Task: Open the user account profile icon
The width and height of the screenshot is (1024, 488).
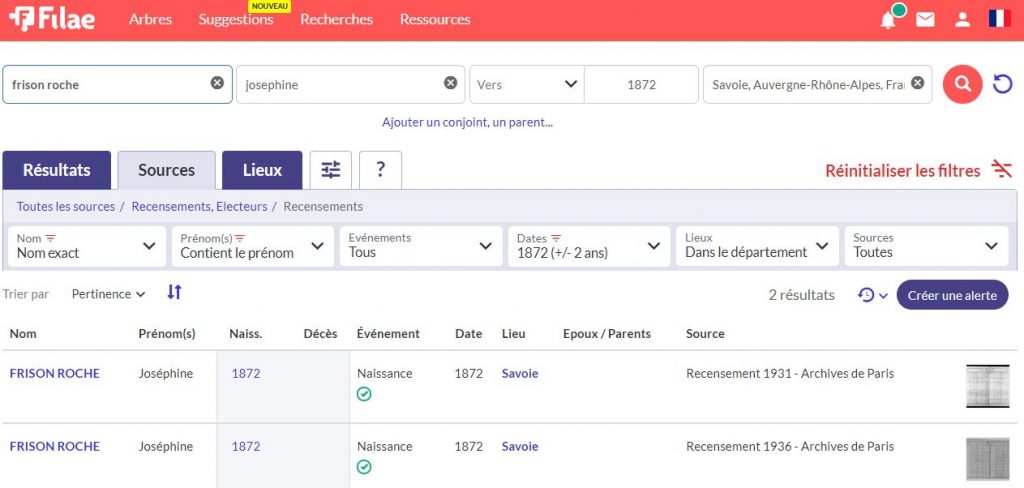Action: pos(962,20)
